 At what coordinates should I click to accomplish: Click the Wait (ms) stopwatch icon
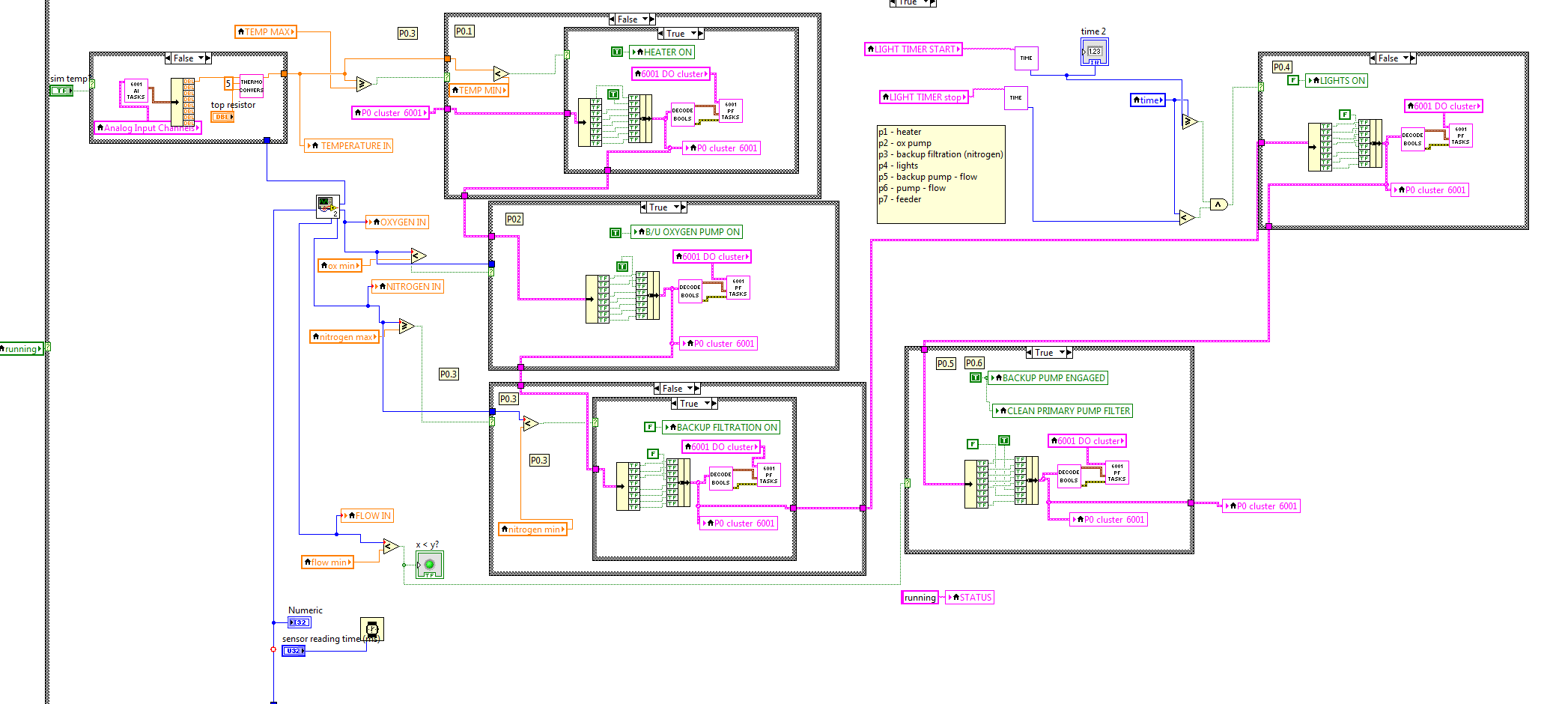[x=372, y=629]
